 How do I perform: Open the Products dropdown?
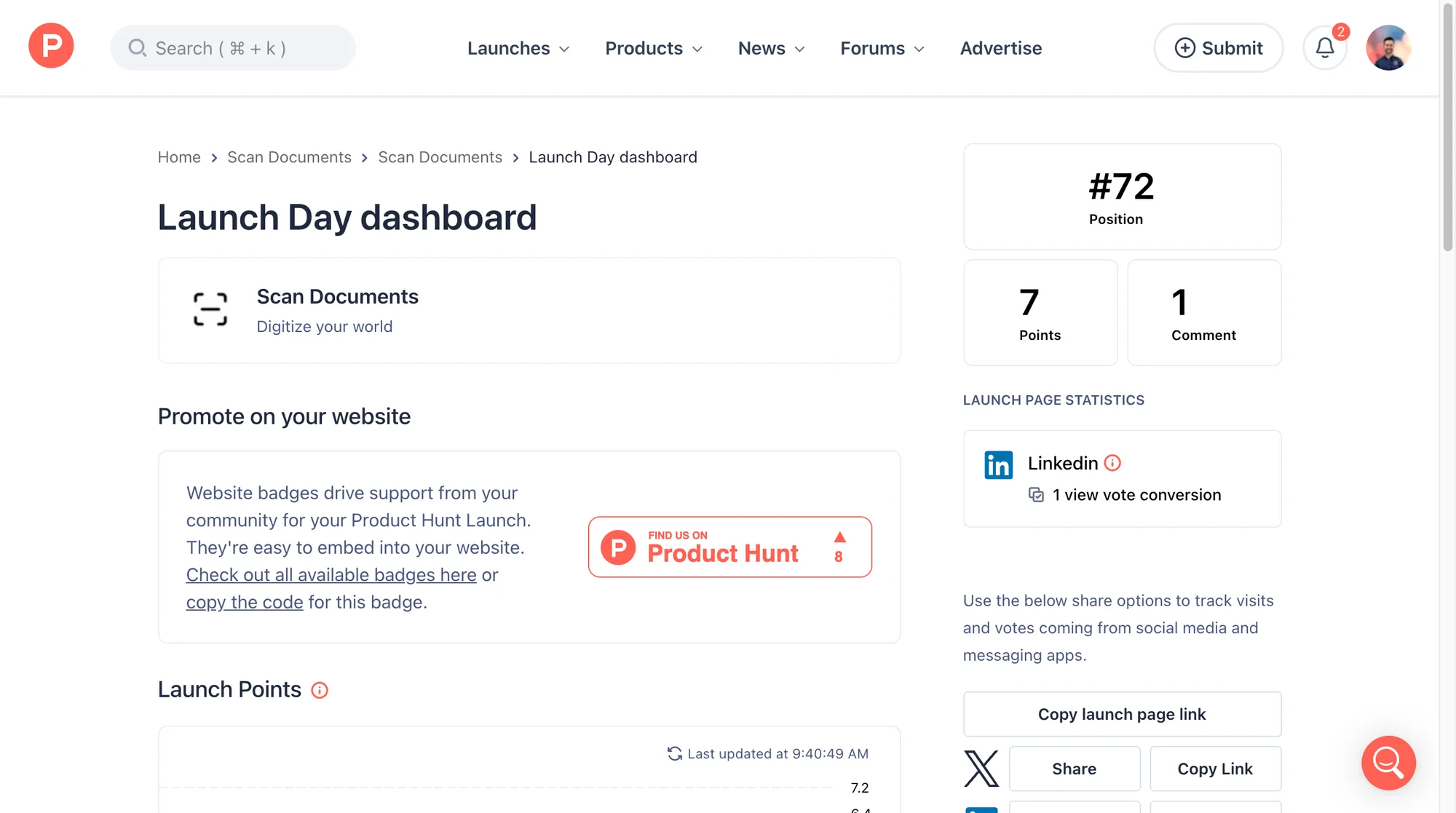pos(652,48)
